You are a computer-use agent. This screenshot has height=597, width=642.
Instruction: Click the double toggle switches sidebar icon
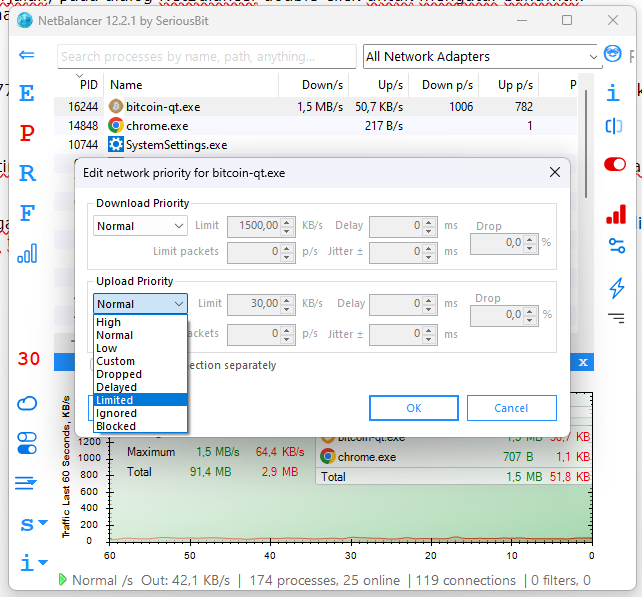click(27, 443)
